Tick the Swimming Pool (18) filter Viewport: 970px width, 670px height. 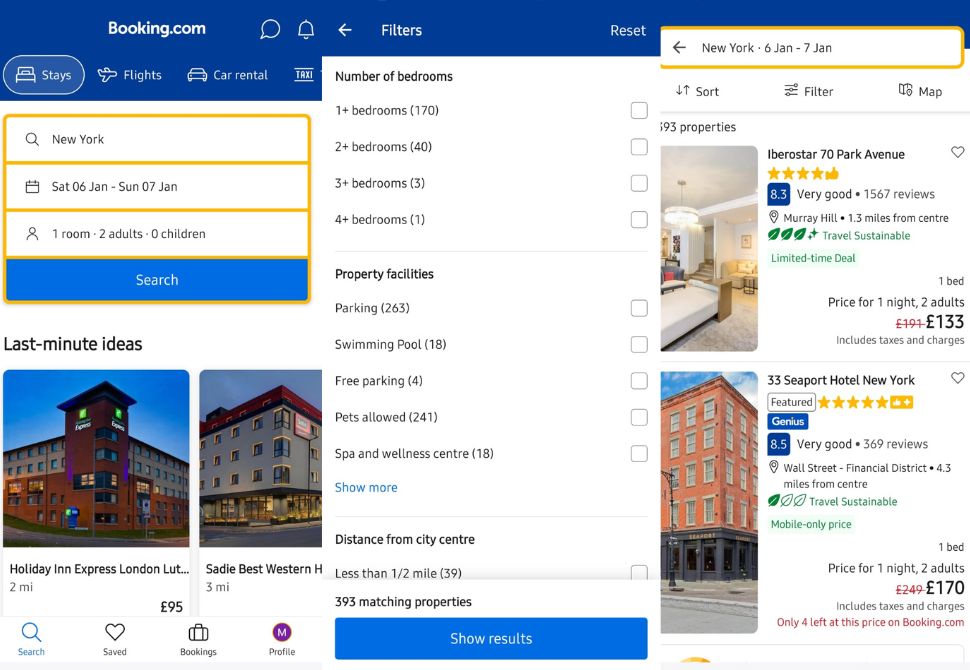[x=639, y=345]
